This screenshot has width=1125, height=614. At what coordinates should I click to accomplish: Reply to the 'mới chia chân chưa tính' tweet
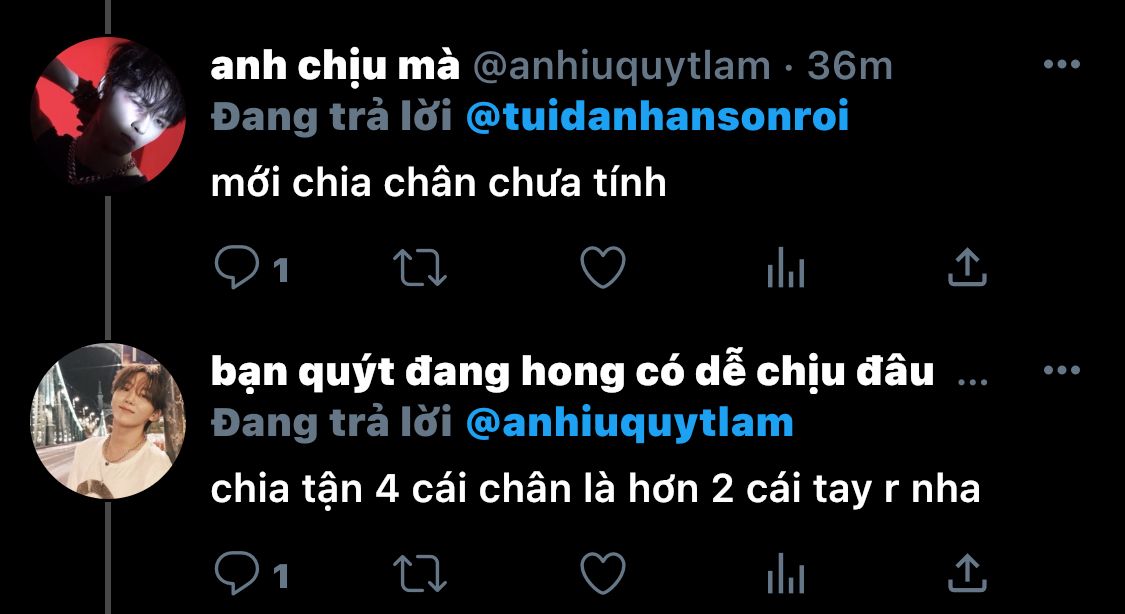[x=237, y=267]
